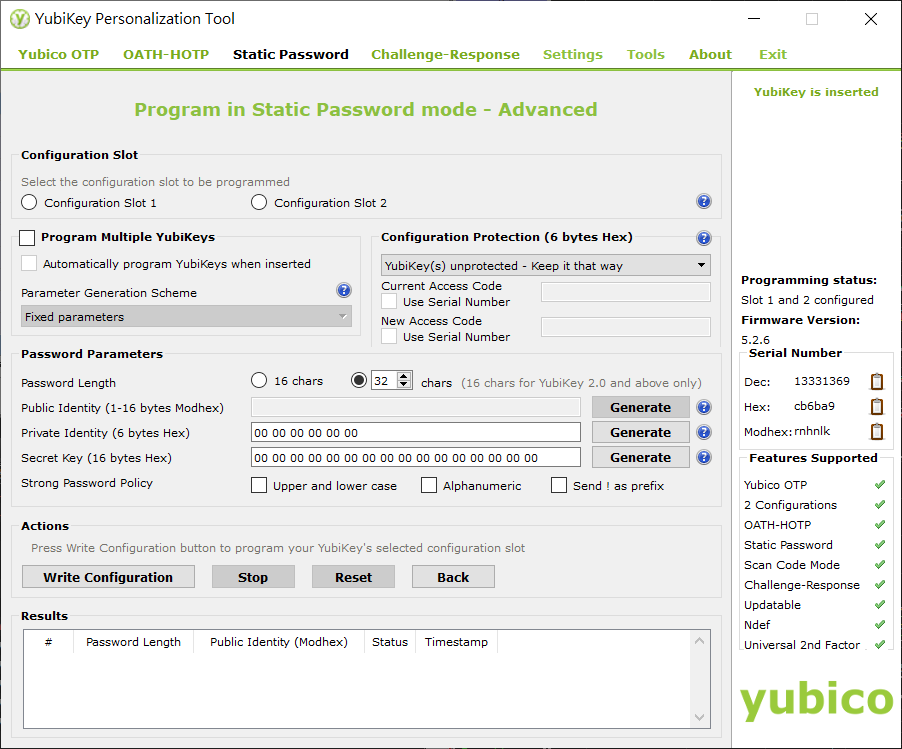Generate a Private Identity
This screenshot has height=749, width=902.
640,433
